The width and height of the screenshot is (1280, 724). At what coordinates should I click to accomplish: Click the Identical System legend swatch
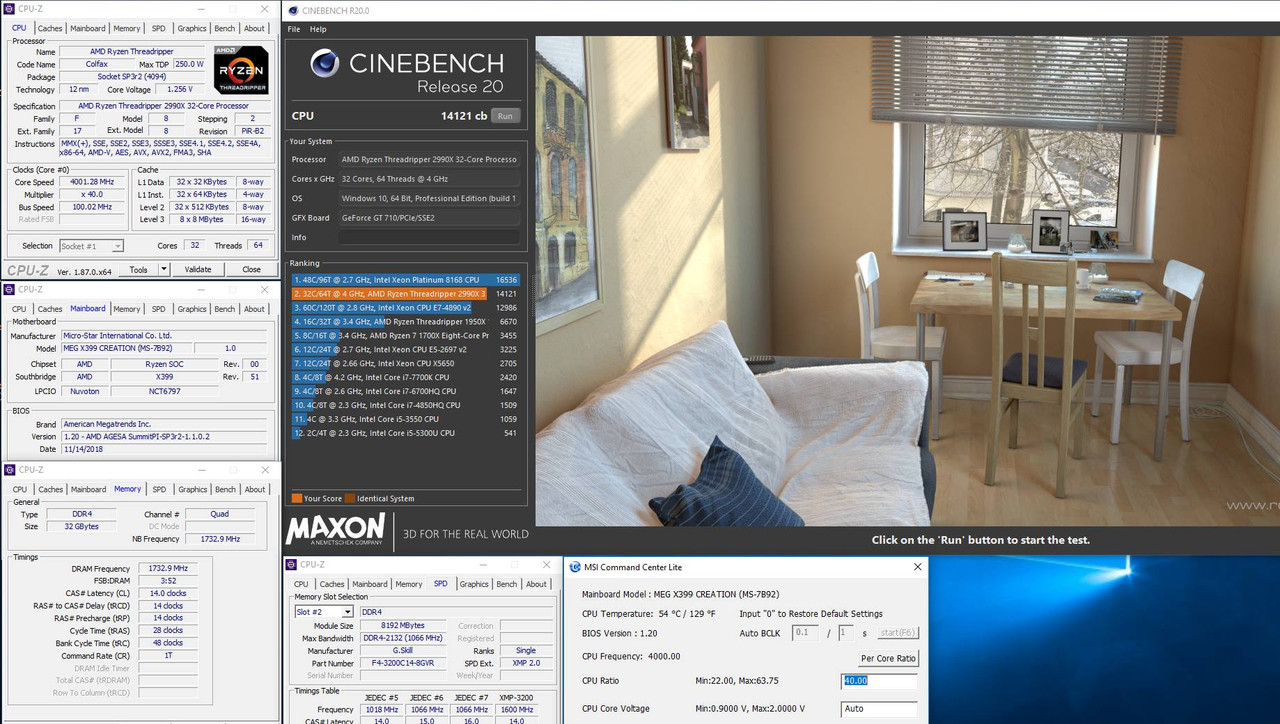click(x=349, y=498)
